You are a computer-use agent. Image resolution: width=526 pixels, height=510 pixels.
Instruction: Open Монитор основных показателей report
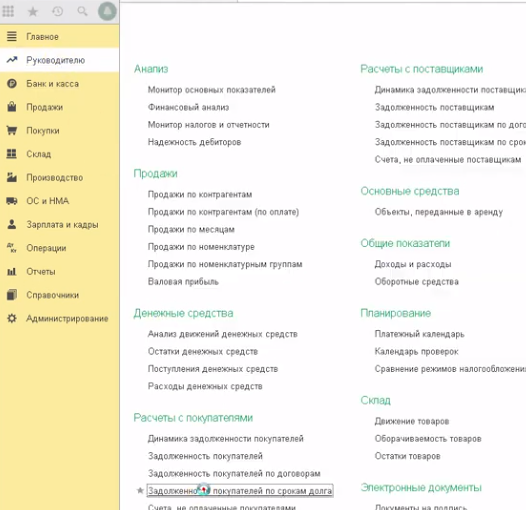coord(212,90)
